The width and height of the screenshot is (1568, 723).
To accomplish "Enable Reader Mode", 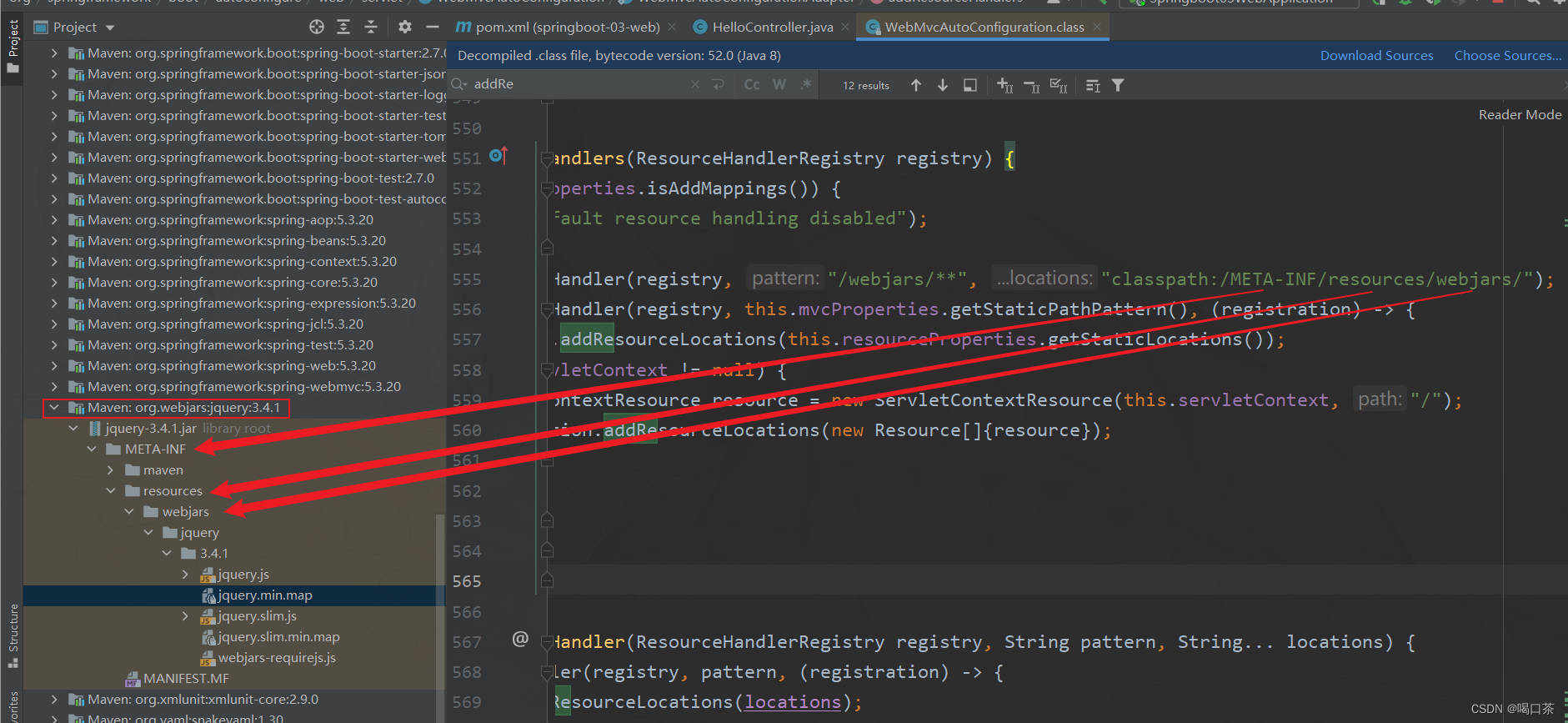I will [x=1520, y=114].
